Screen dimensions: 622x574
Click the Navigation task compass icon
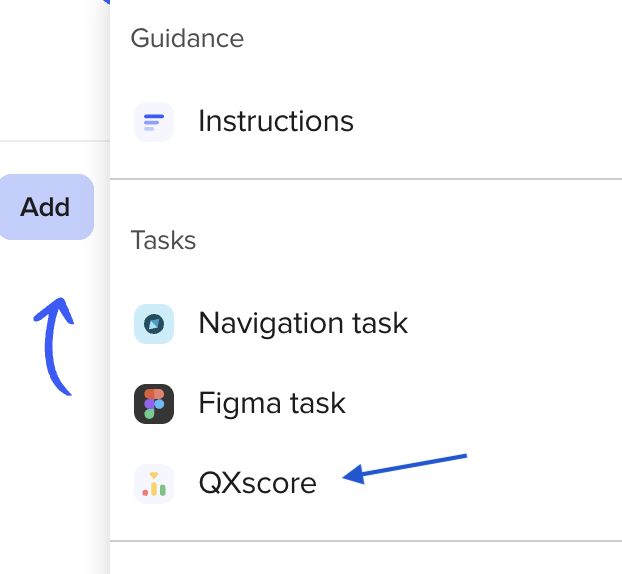click(154, 324)
